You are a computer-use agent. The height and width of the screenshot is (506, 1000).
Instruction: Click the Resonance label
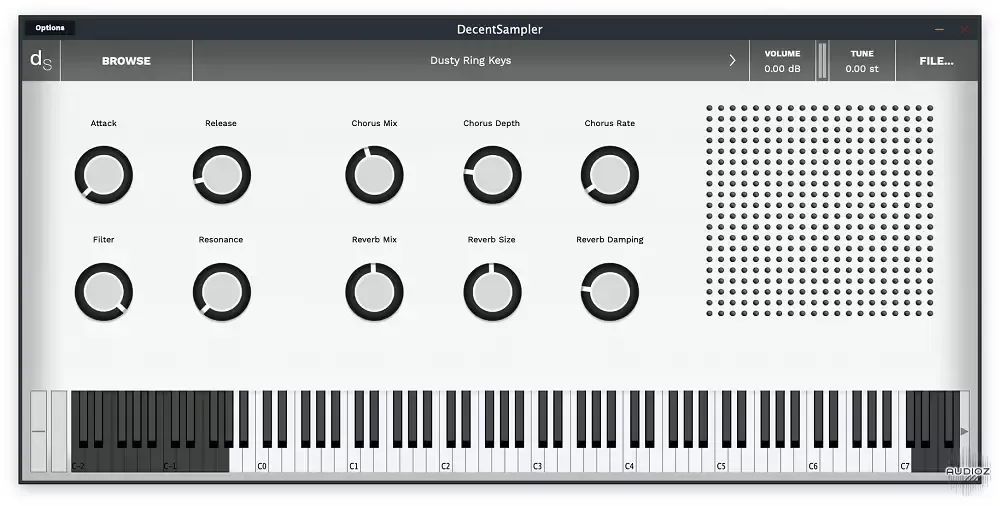221,240
